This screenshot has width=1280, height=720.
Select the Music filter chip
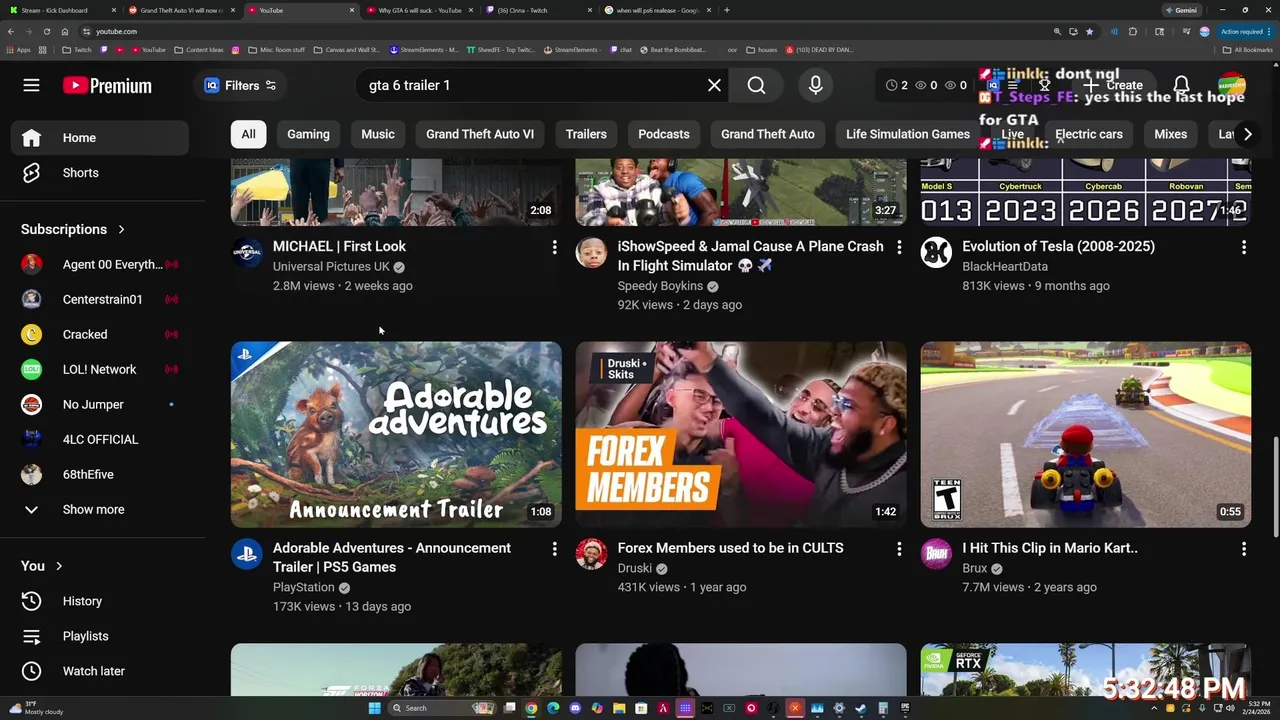pyautogui.click(x=378, y=134)
